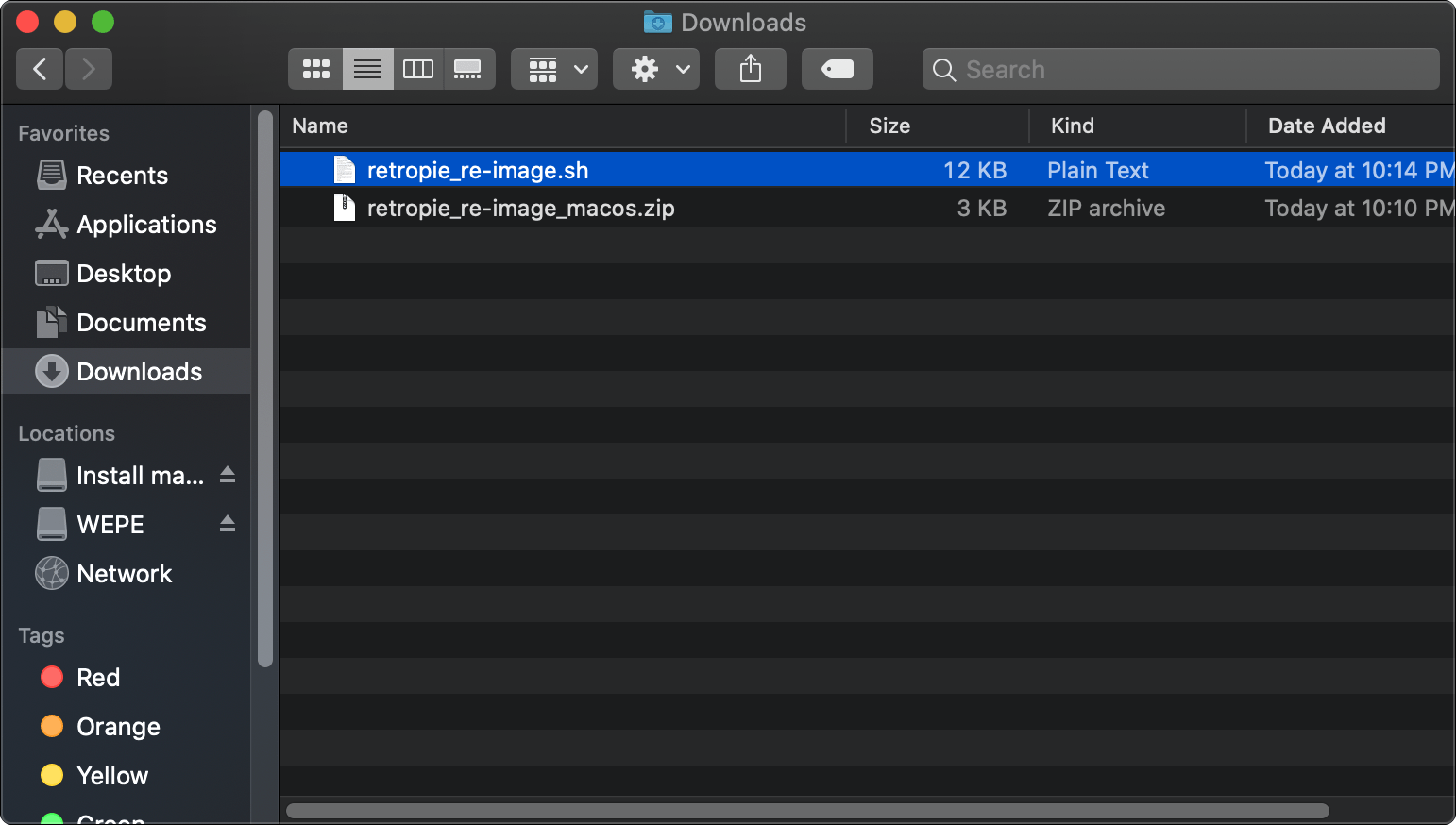
Task: Open the Network location
Action: [x=124, y=573]
